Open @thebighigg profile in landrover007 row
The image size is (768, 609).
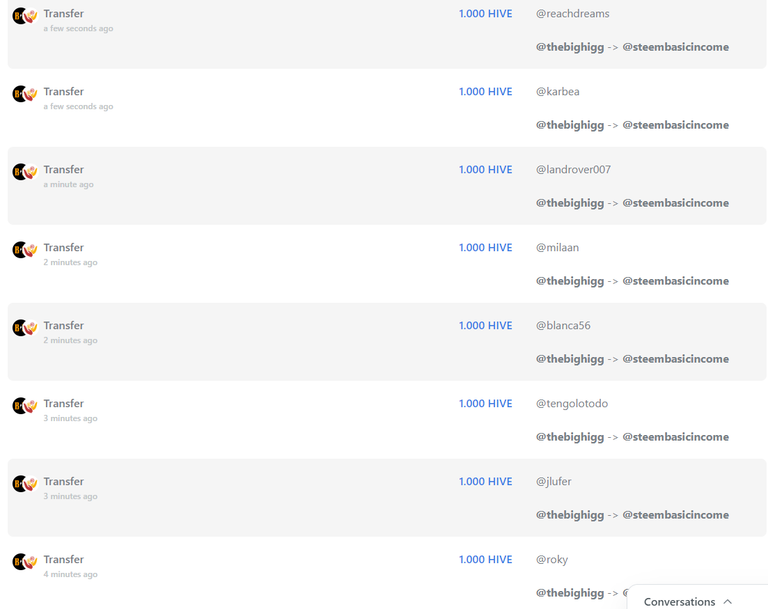pos(570,203)
